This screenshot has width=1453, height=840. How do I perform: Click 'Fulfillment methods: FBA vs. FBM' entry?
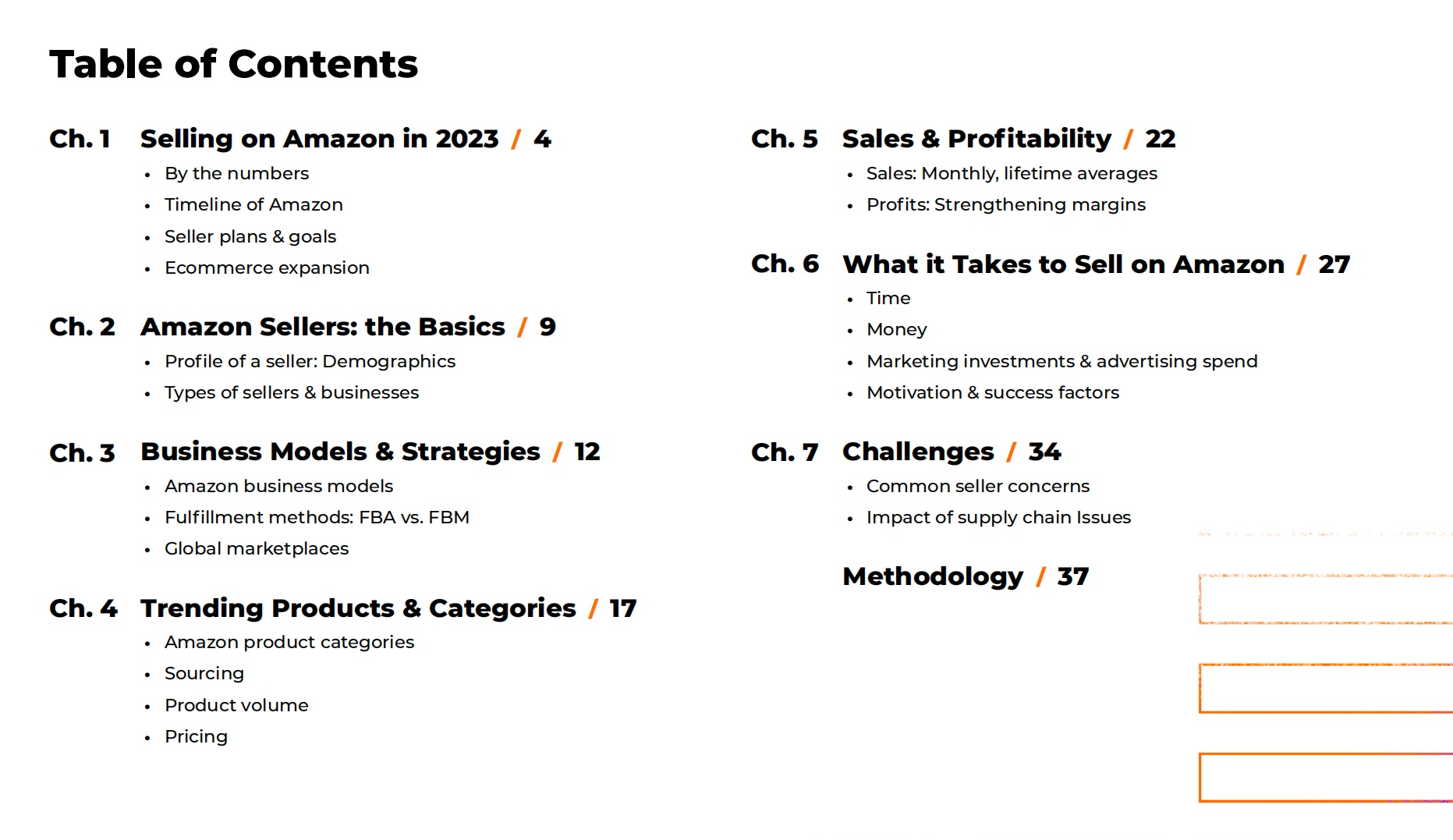pos(317,517)
